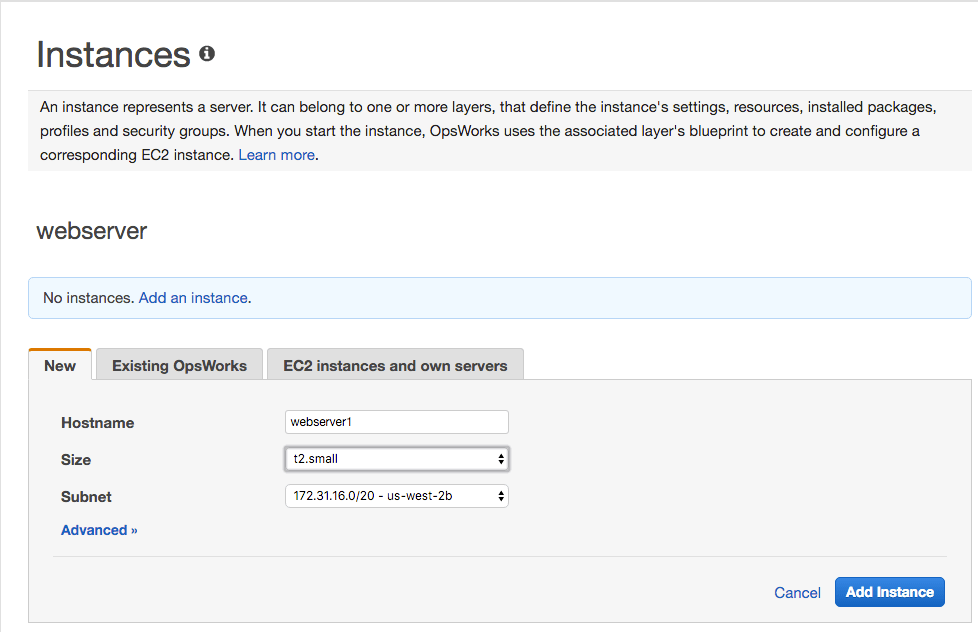Click the 'No instances.' notice text
This screenshot has width=978, height=632.
tap(88, 298)
